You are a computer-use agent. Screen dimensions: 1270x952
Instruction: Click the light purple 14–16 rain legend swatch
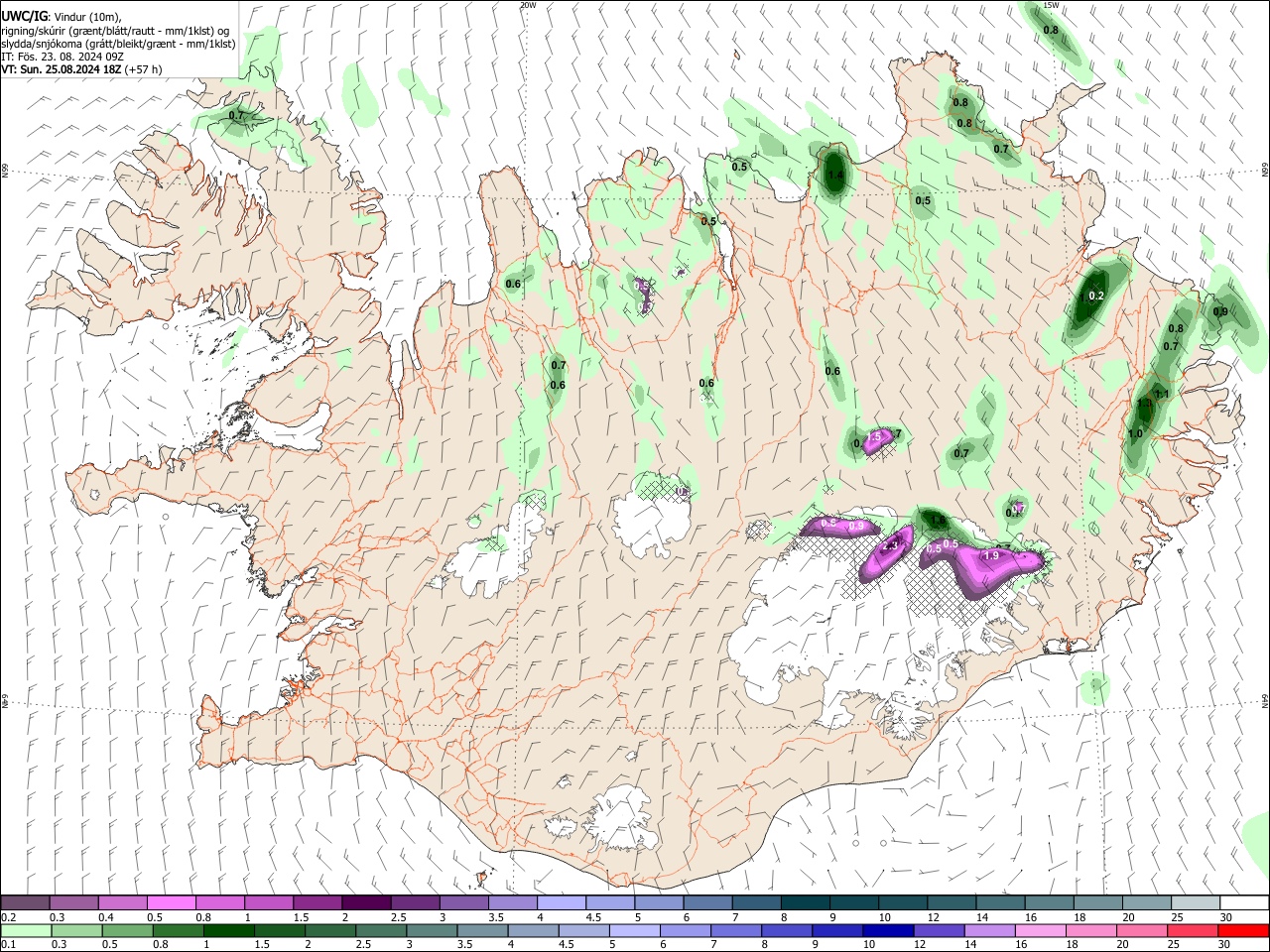[989, 930]
